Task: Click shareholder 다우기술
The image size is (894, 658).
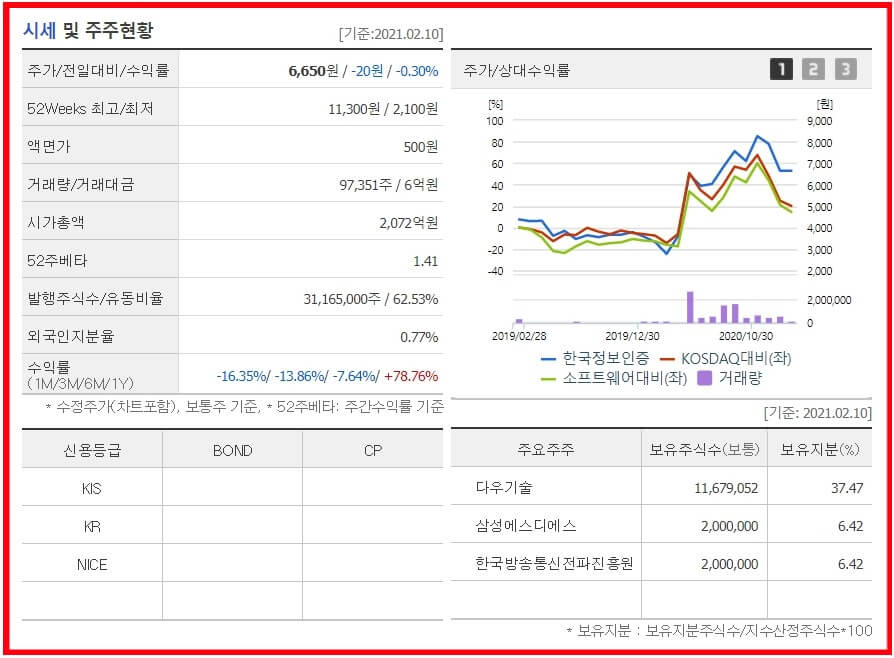Action: coord(504,488)
